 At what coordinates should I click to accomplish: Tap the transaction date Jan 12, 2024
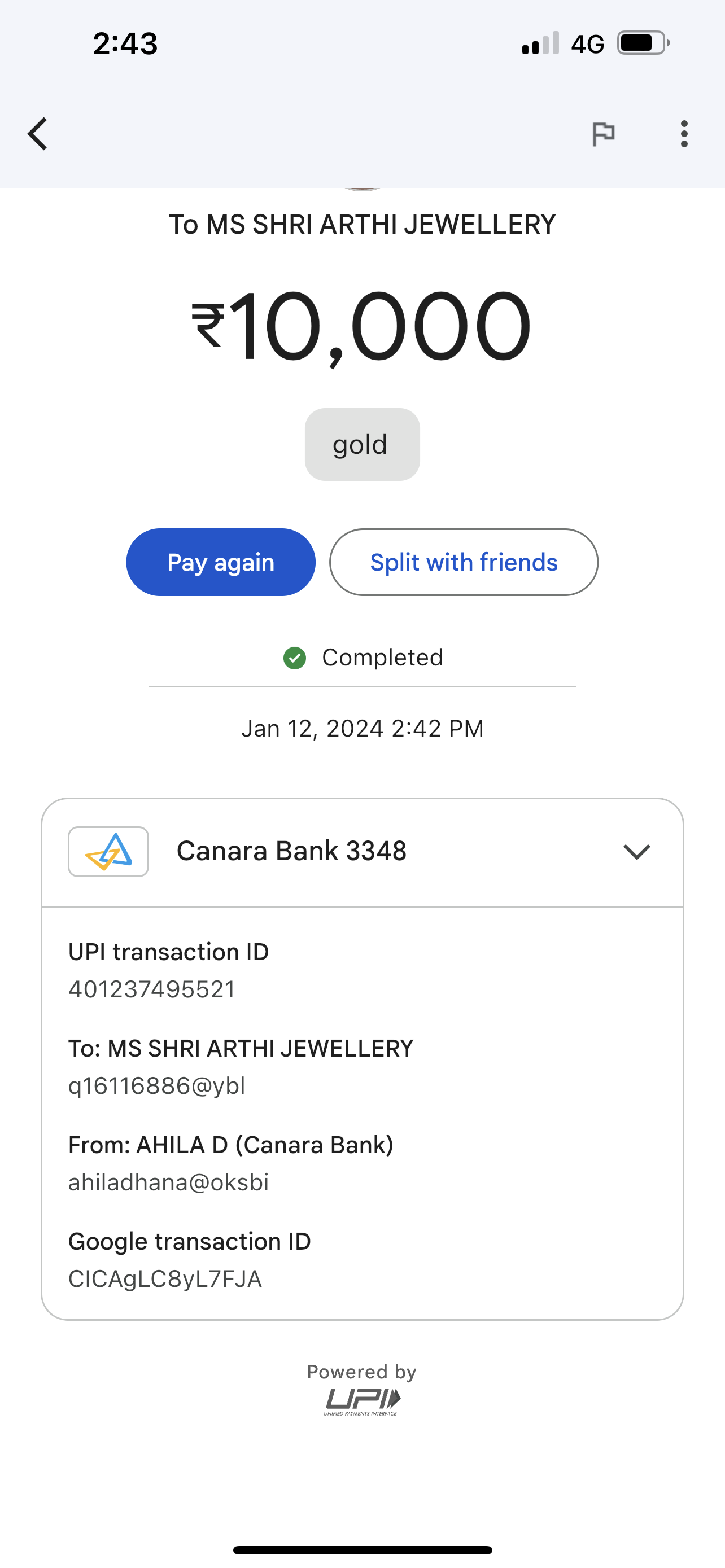coord(362,729)
